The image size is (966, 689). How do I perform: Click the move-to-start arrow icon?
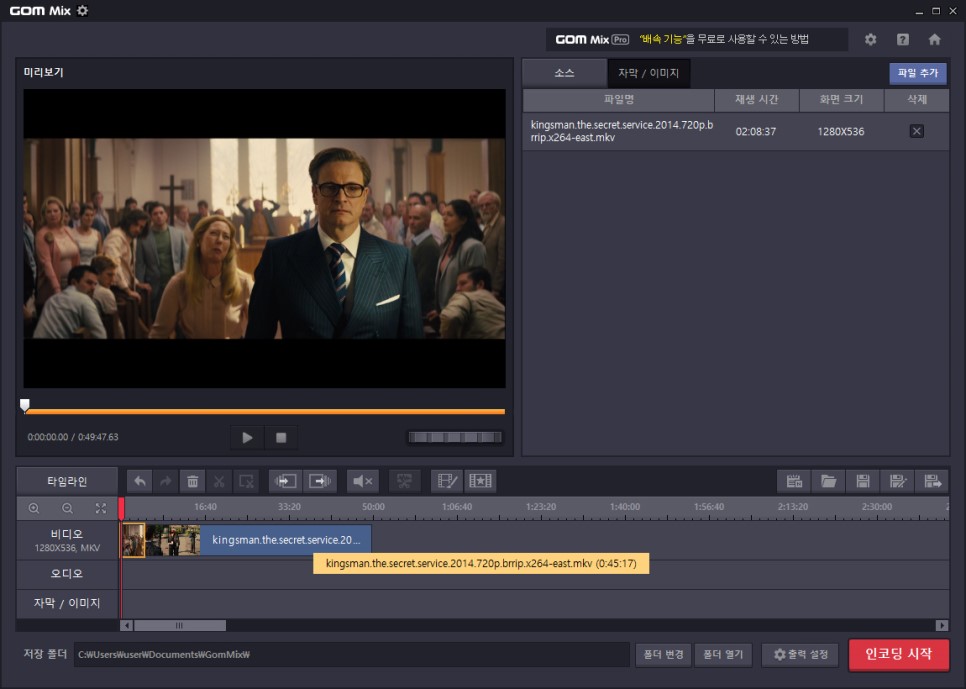[285, 481]
